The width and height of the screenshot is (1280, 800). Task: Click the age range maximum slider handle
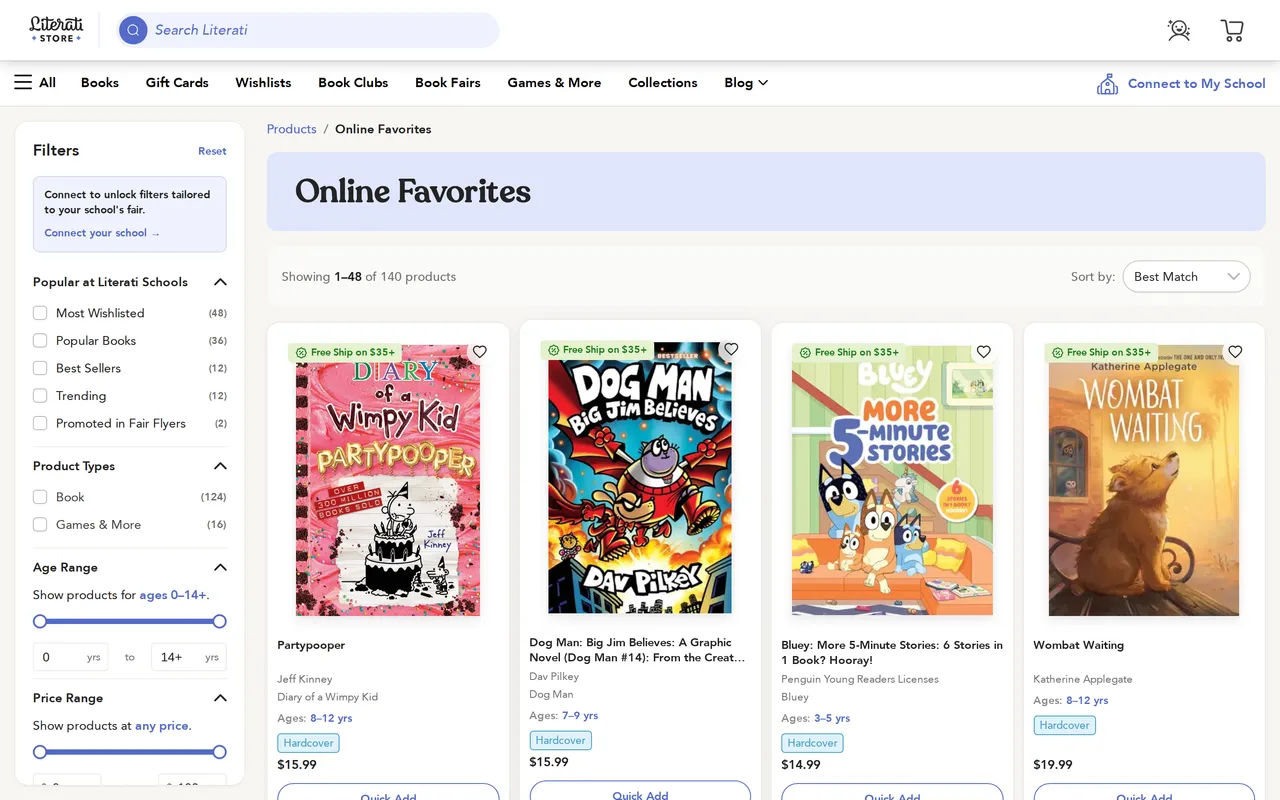pos(220,621)
